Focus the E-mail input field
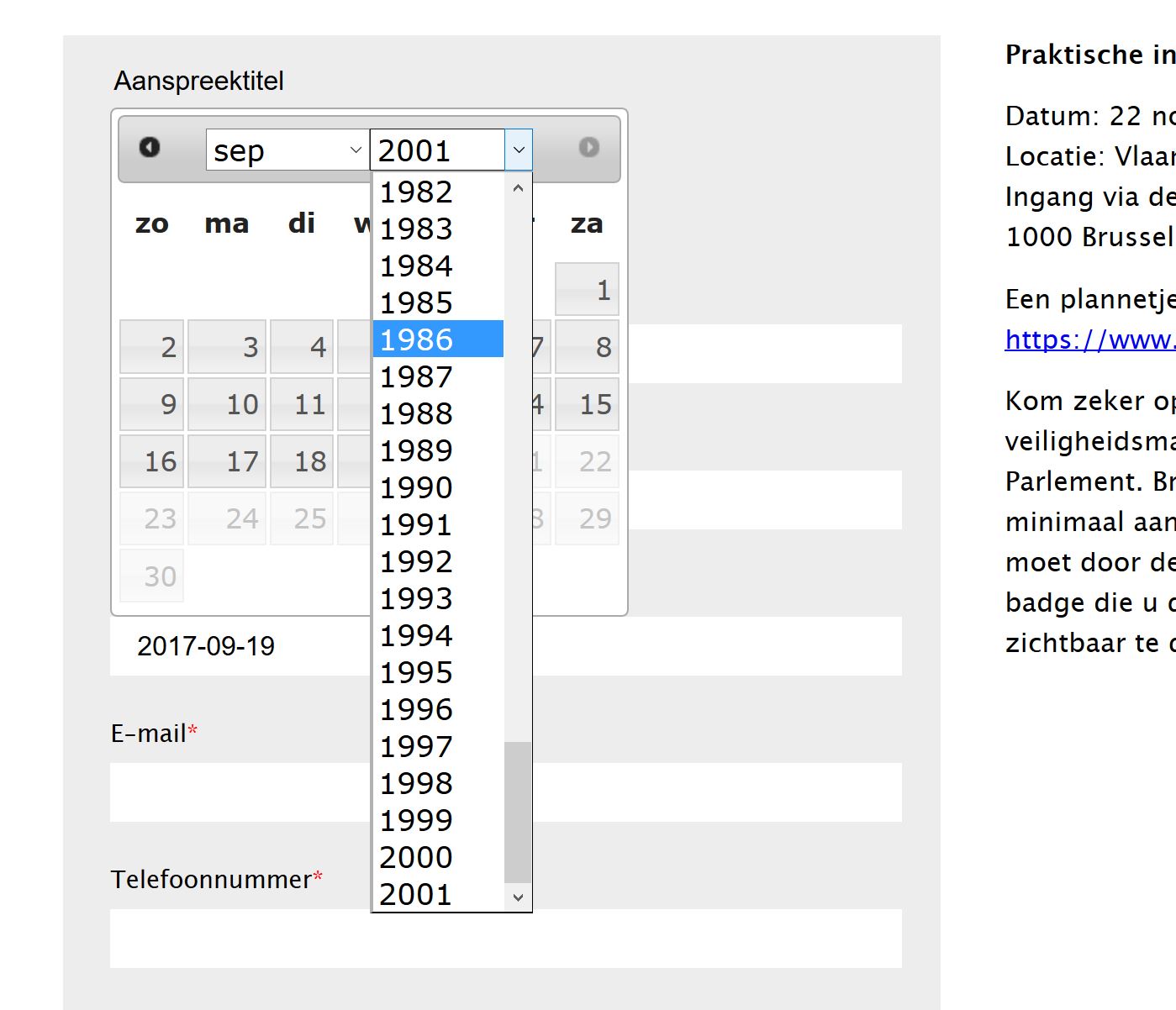The height and width of the screenshot is (1010, 1176). 506,792
